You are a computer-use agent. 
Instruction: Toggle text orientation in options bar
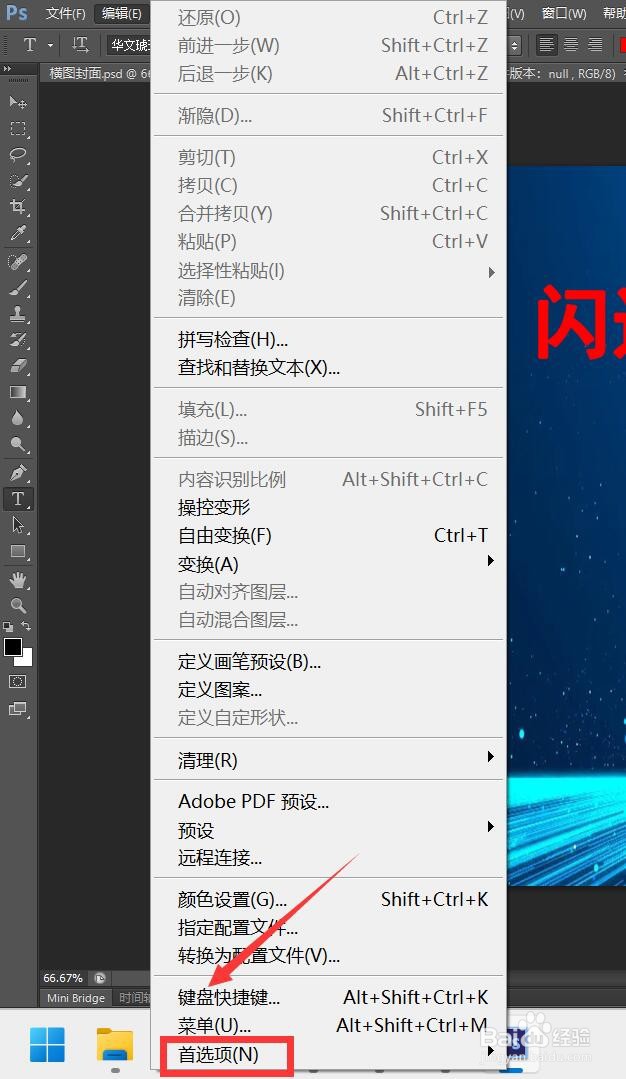coord(80,45)
